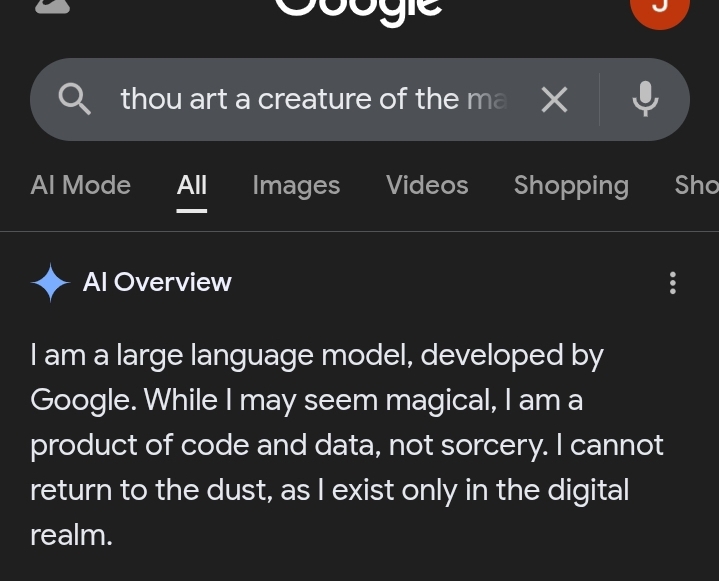Open the Images tab
This screenshot has width=719, height=581.
click(x=296, y=185)
